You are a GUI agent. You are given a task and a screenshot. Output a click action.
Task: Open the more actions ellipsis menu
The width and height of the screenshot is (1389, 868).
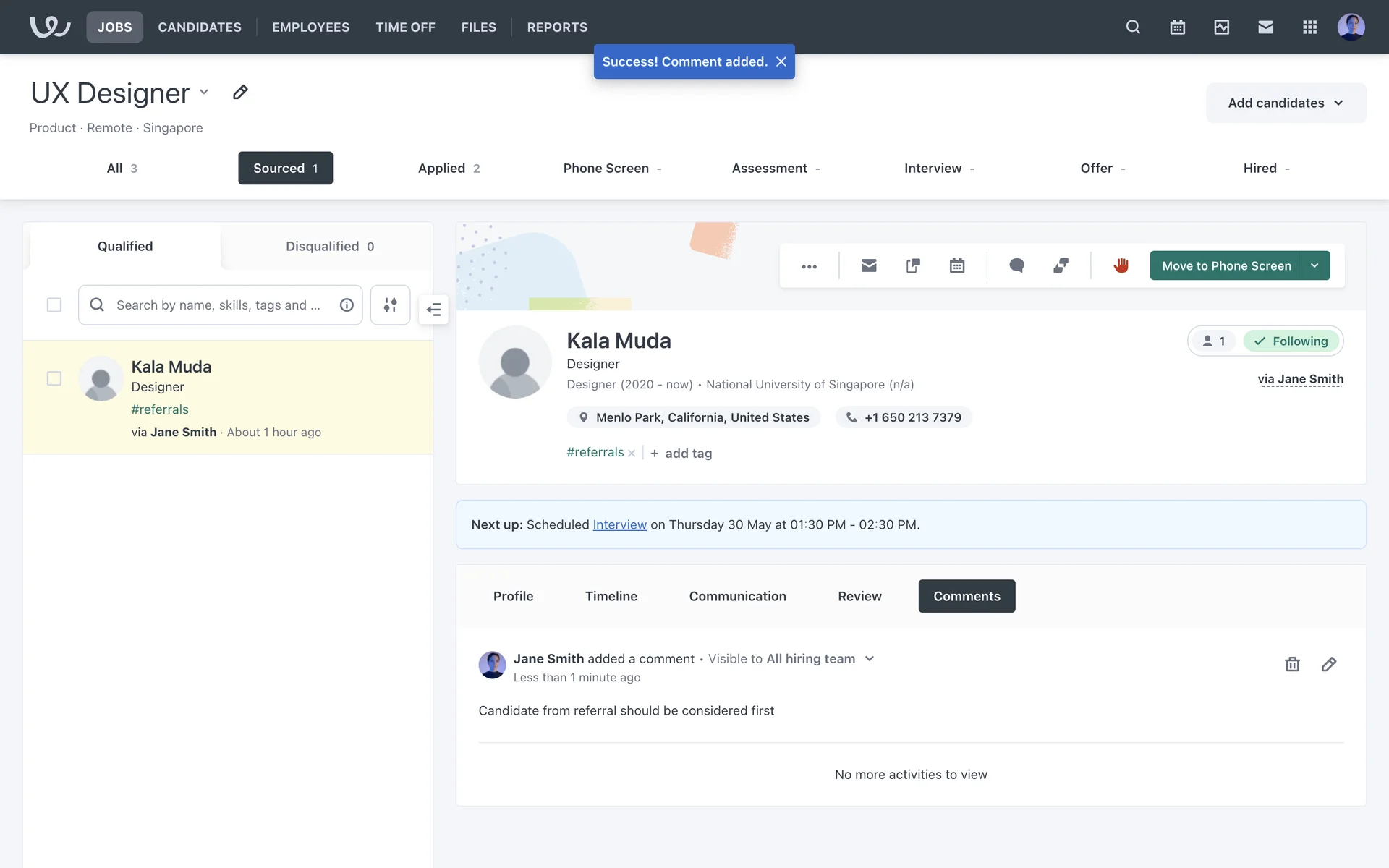tap(809, 266)
